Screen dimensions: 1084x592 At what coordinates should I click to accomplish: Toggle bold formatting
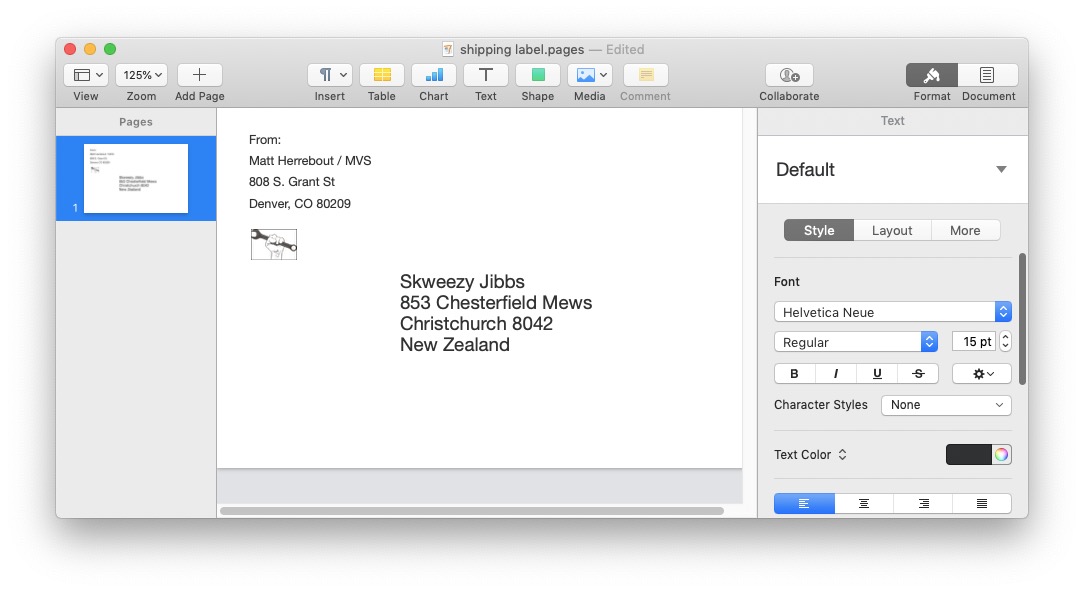click(794, 373)
